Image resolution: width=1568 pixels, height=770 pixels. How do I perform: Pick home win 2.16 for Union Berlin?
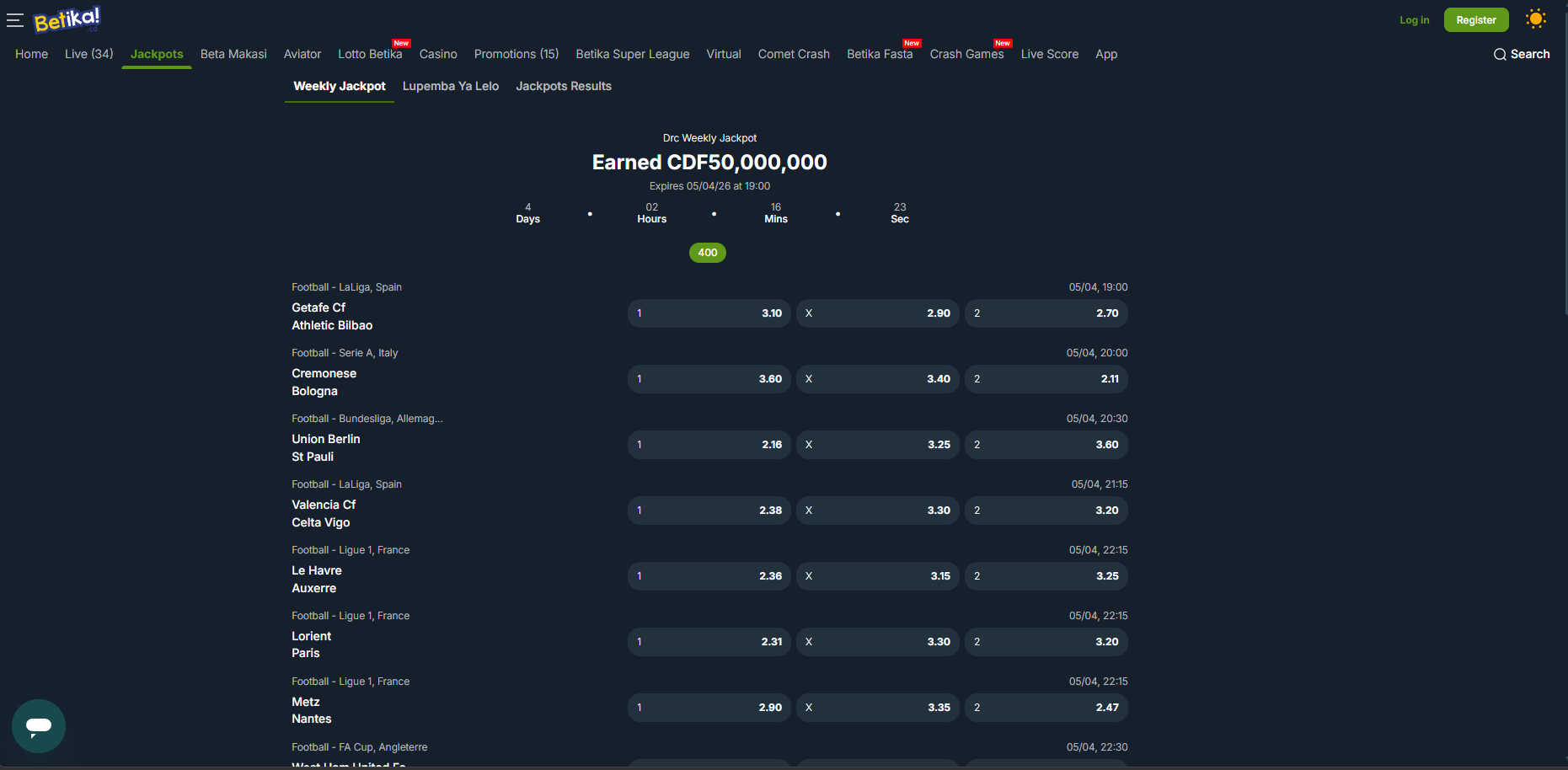709,445
